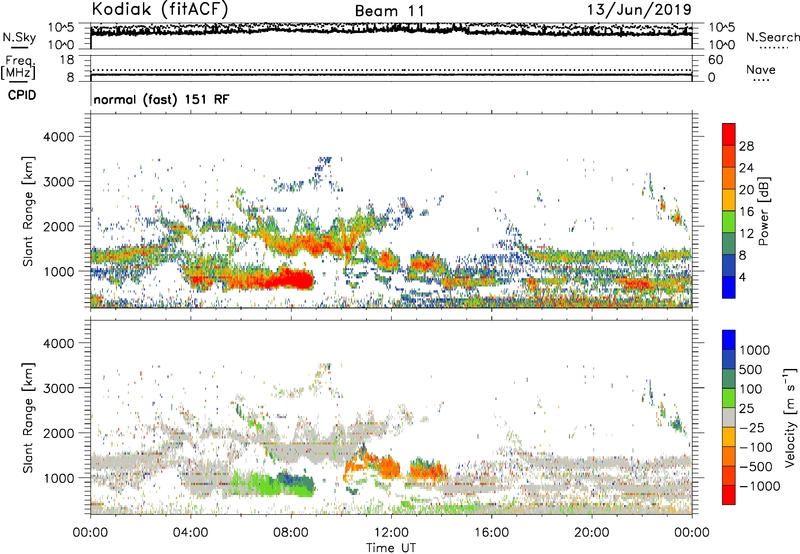Image resolution: width=800 pixels, height=554 pixels.
Task: Pick the gray -25 to 25 Velocity colorbar segment
Action: [x=729, y=418]
